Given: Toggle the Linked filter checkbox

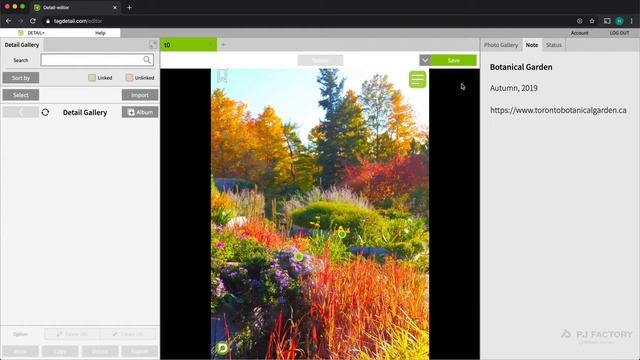Looking at the screenshot, I should (92, 78).
